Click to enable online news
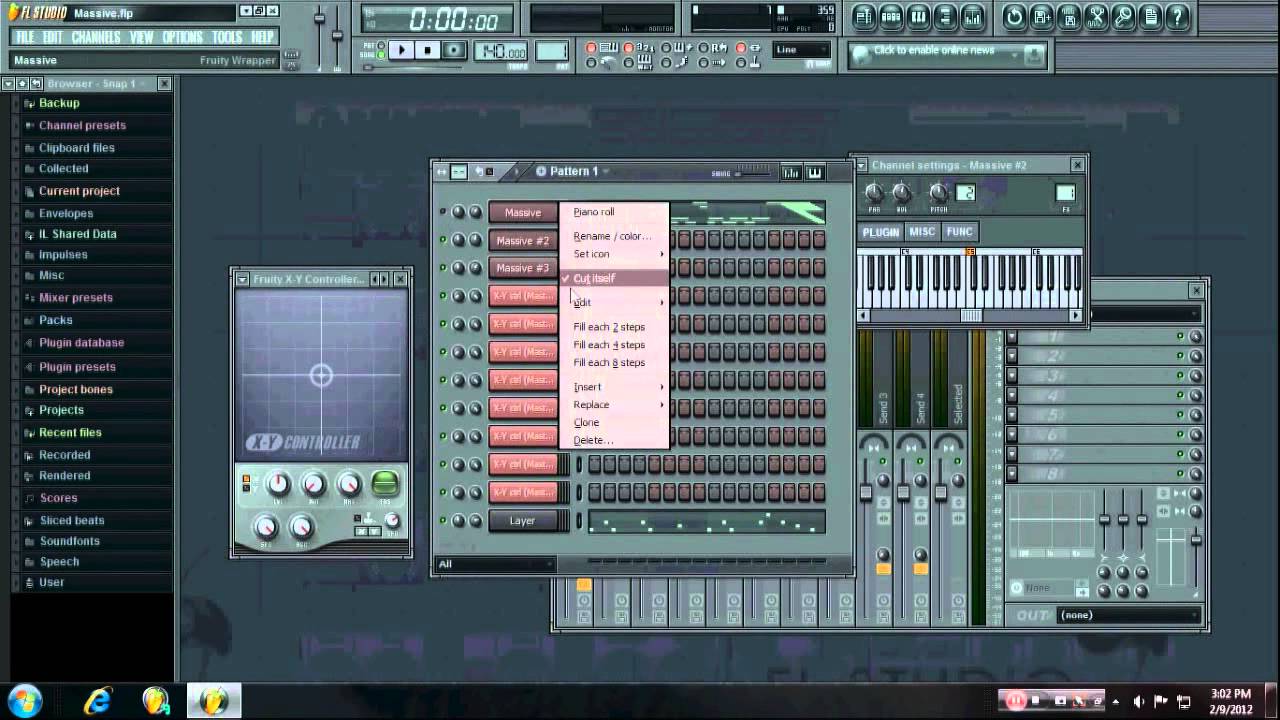Viewport: 1280px width, 720px height. [x=934, y=51]
